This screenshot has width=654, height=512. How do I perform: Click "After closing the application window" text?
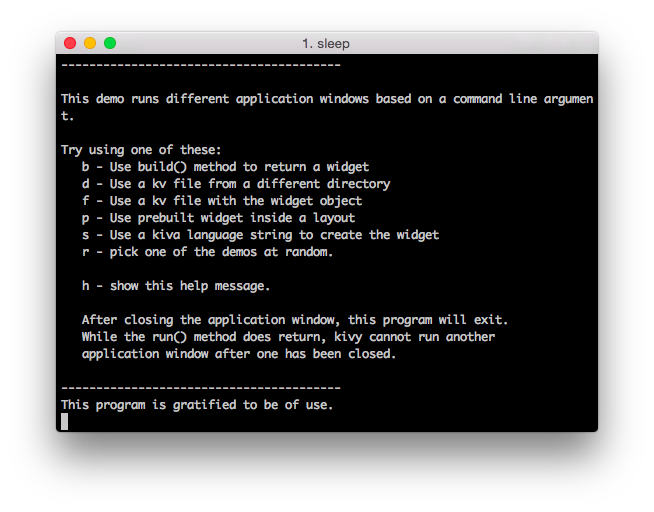[295, 320]
